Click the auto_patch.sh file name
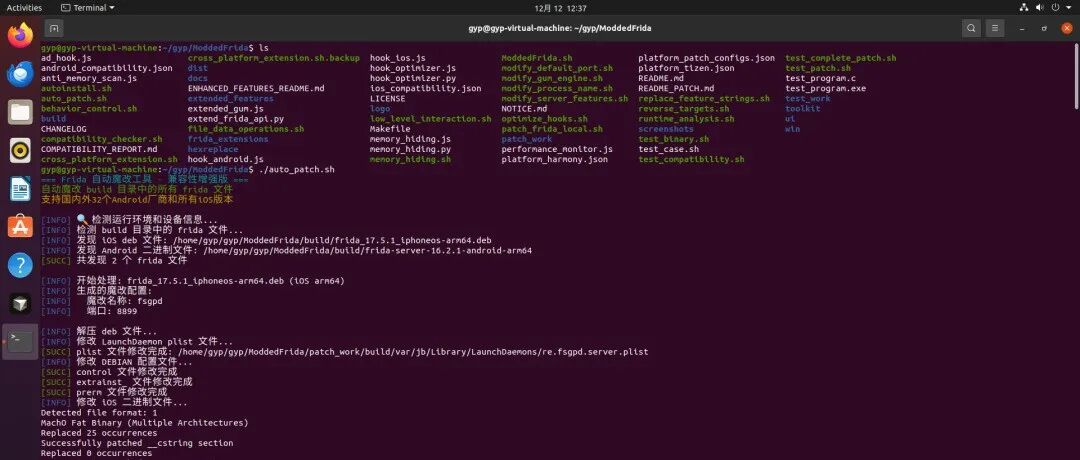The width and height of the screenshot is (1080, 460). pyautogui.click(x=74, y=98)
